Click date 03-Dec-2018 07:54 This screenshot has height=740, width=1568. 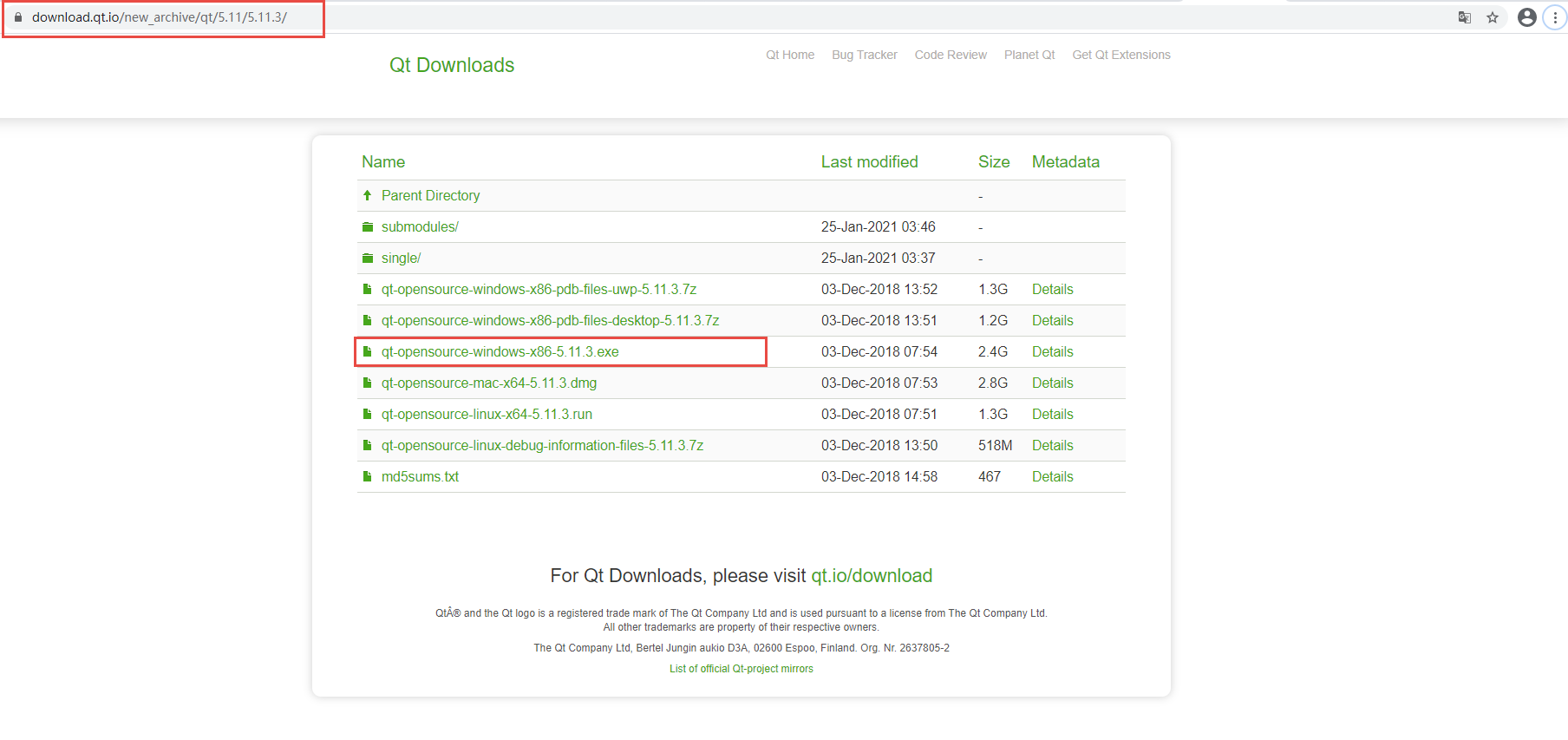tap(879, 352)
